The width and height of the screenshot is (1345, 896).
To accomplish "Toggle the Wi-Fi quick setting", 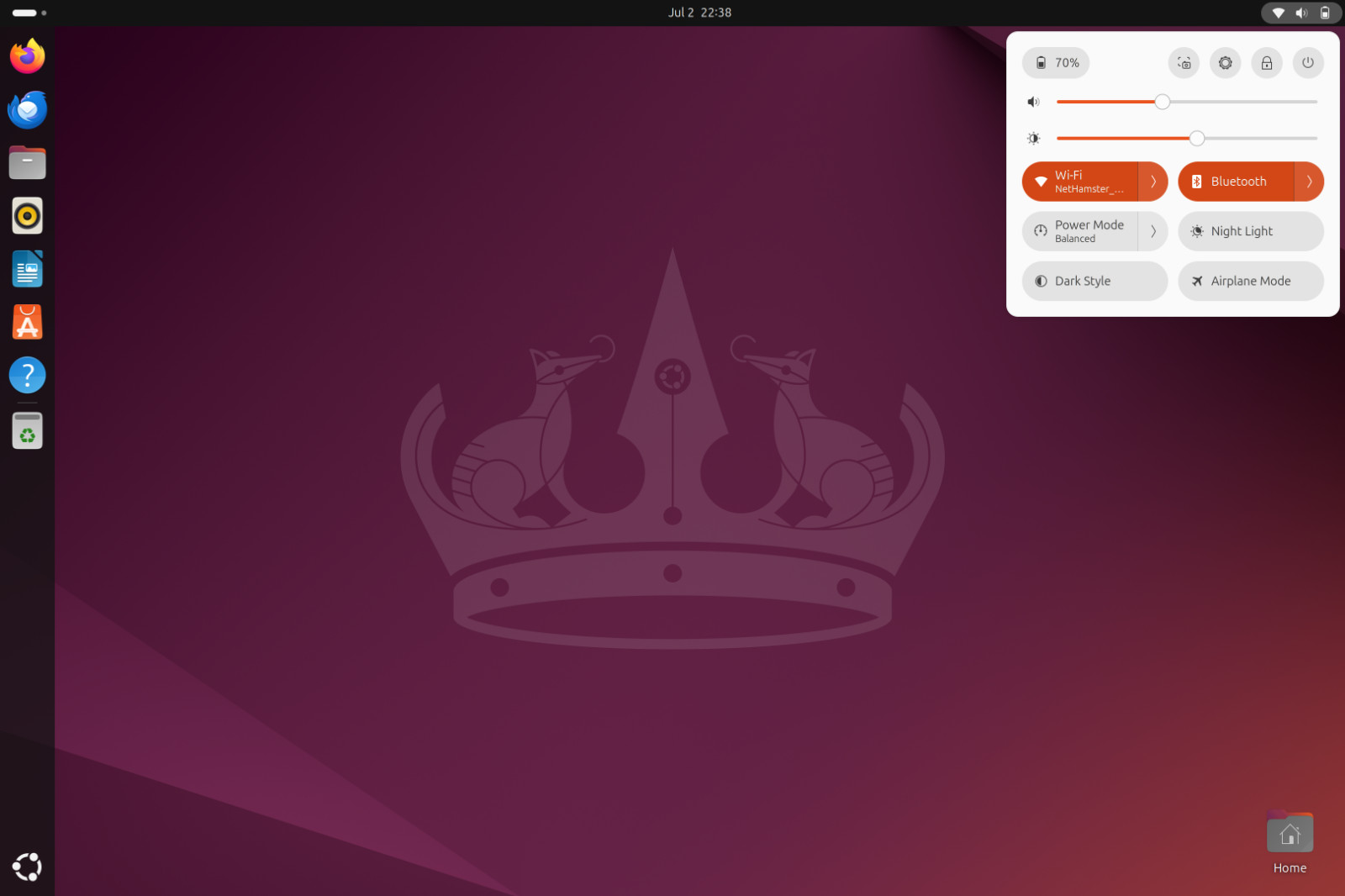I will (1080, 182).
